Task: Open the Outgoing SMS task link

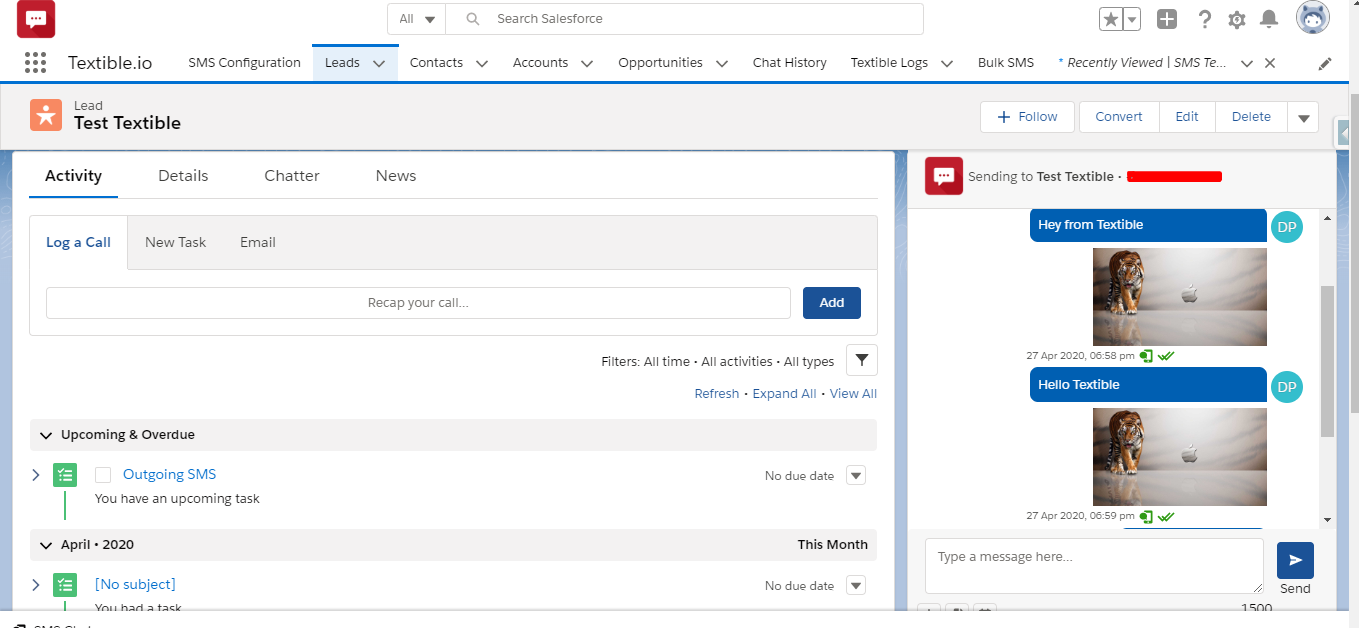Action: pyautogui.click(x=169, y=475)
